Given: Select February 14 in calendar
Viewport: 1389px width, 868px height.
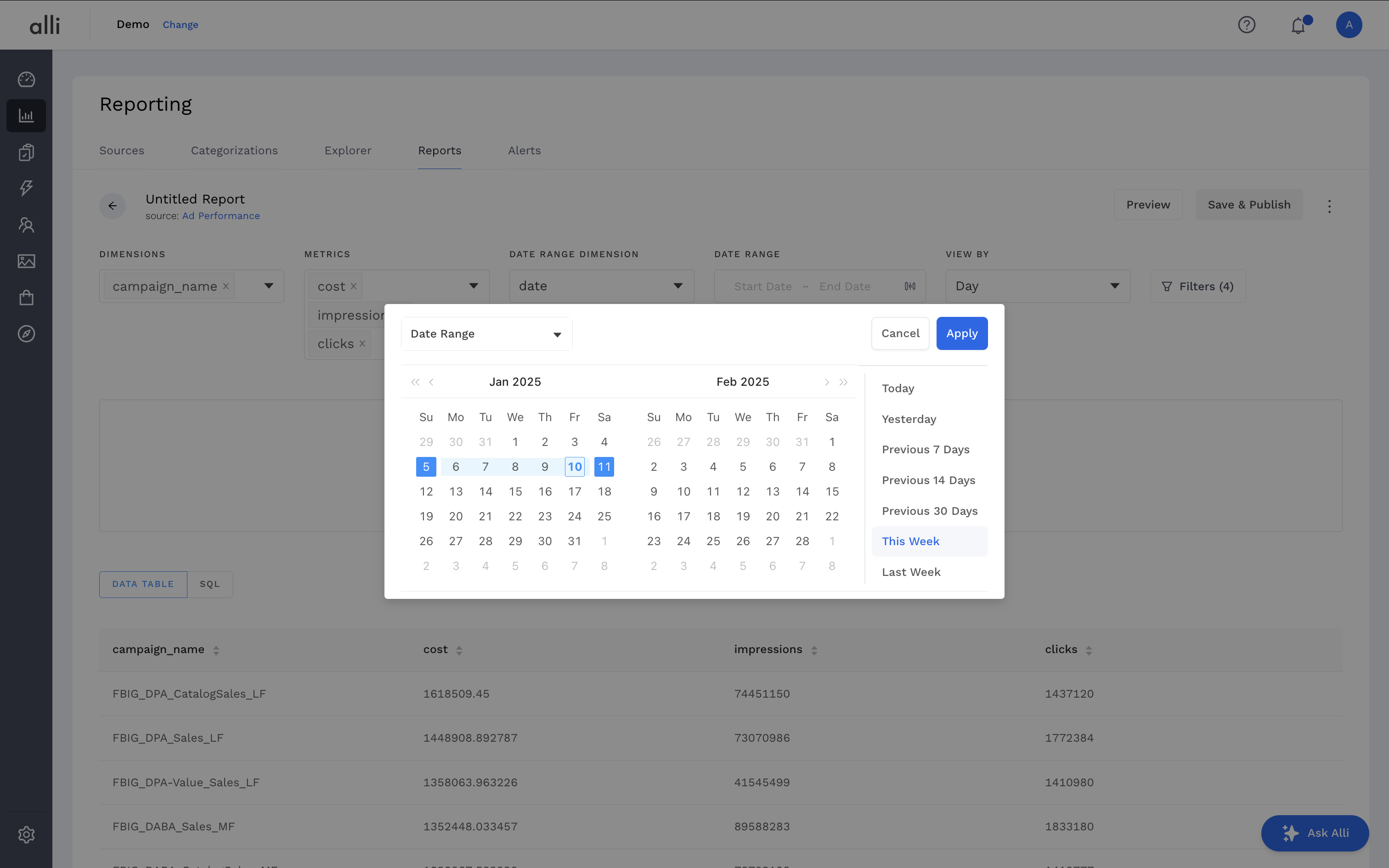Looking at the screenshot, I should point(802,491).
